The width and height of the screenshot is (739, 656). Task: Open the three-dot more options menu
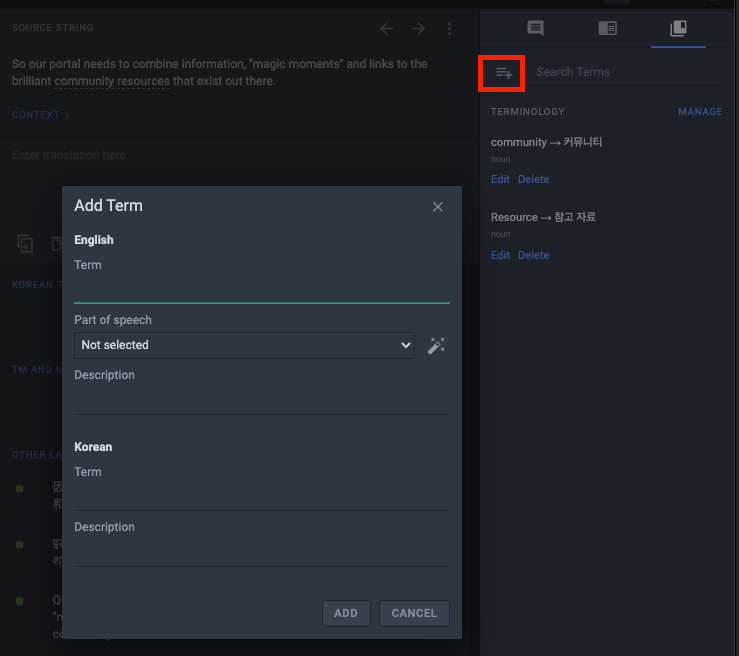tap(450, 28)
